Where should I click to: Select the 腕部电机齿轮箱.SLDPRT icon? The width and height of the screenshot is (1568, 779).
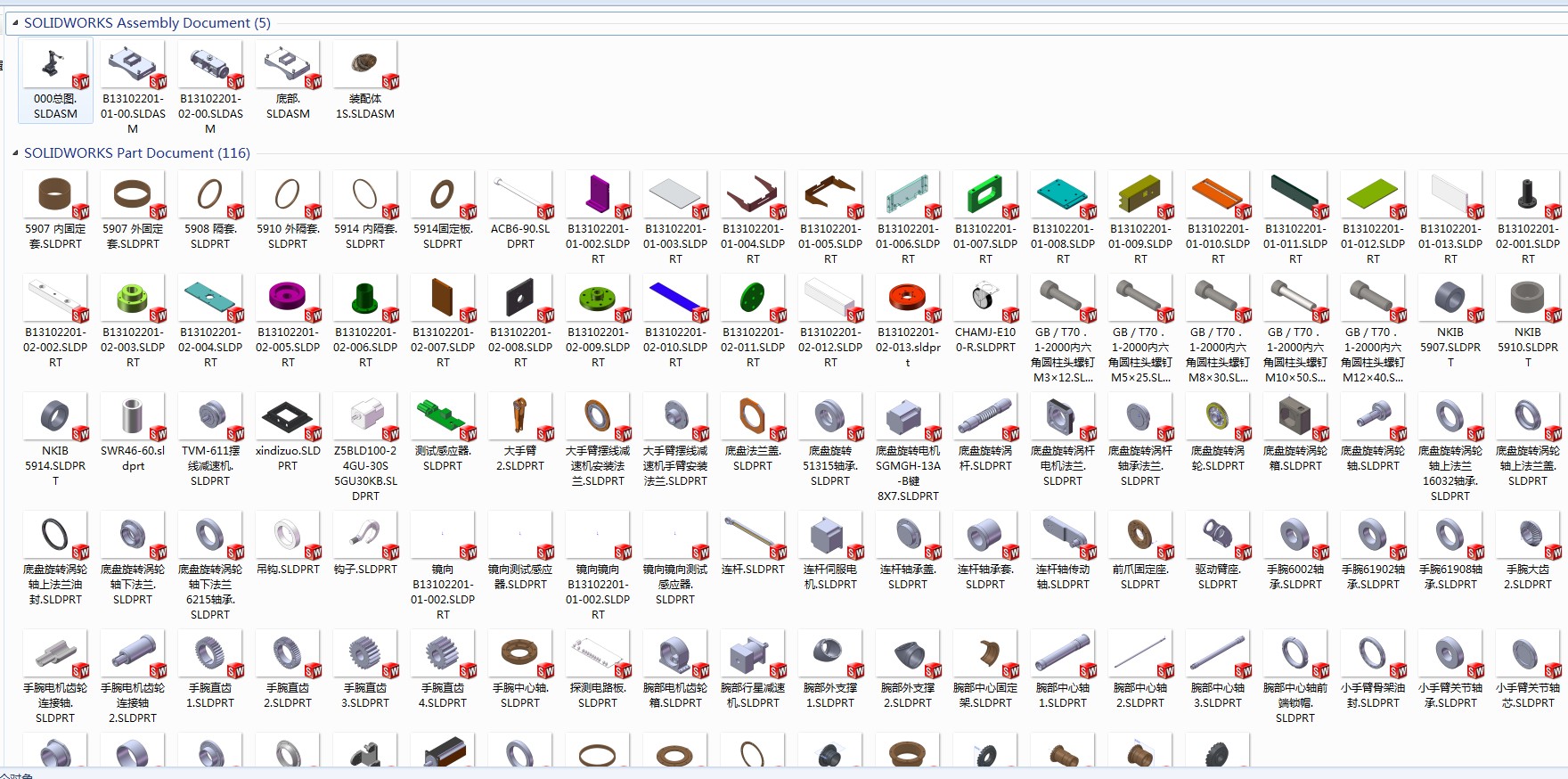pos(675,653)
